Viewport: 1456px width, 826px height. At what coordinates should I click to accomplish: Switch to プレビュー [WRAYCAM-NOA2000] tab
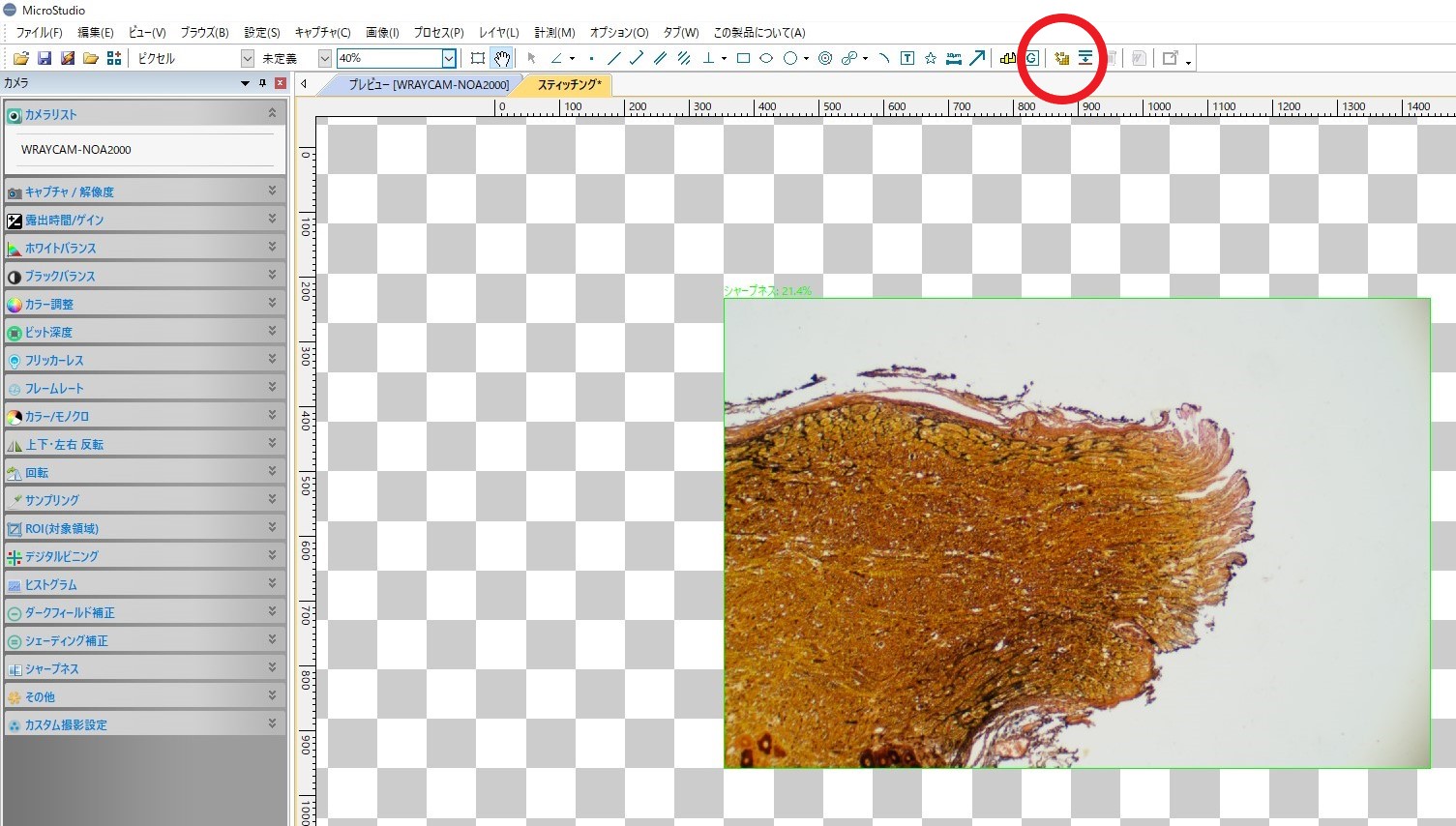pos(429,85)
